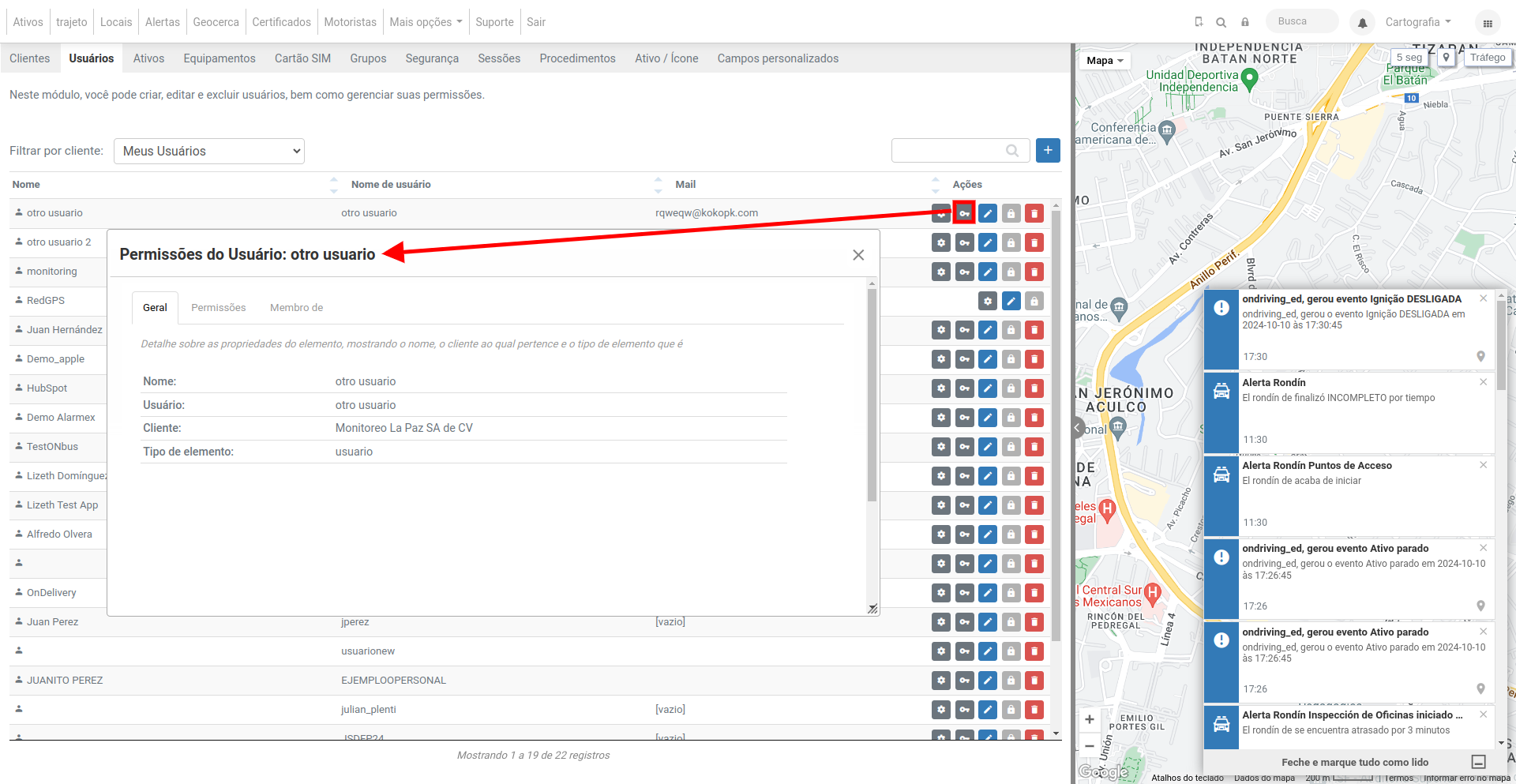Open the Membro de tab
Image resolution: width=1516 pixels, height=784 pixels.
296,308
